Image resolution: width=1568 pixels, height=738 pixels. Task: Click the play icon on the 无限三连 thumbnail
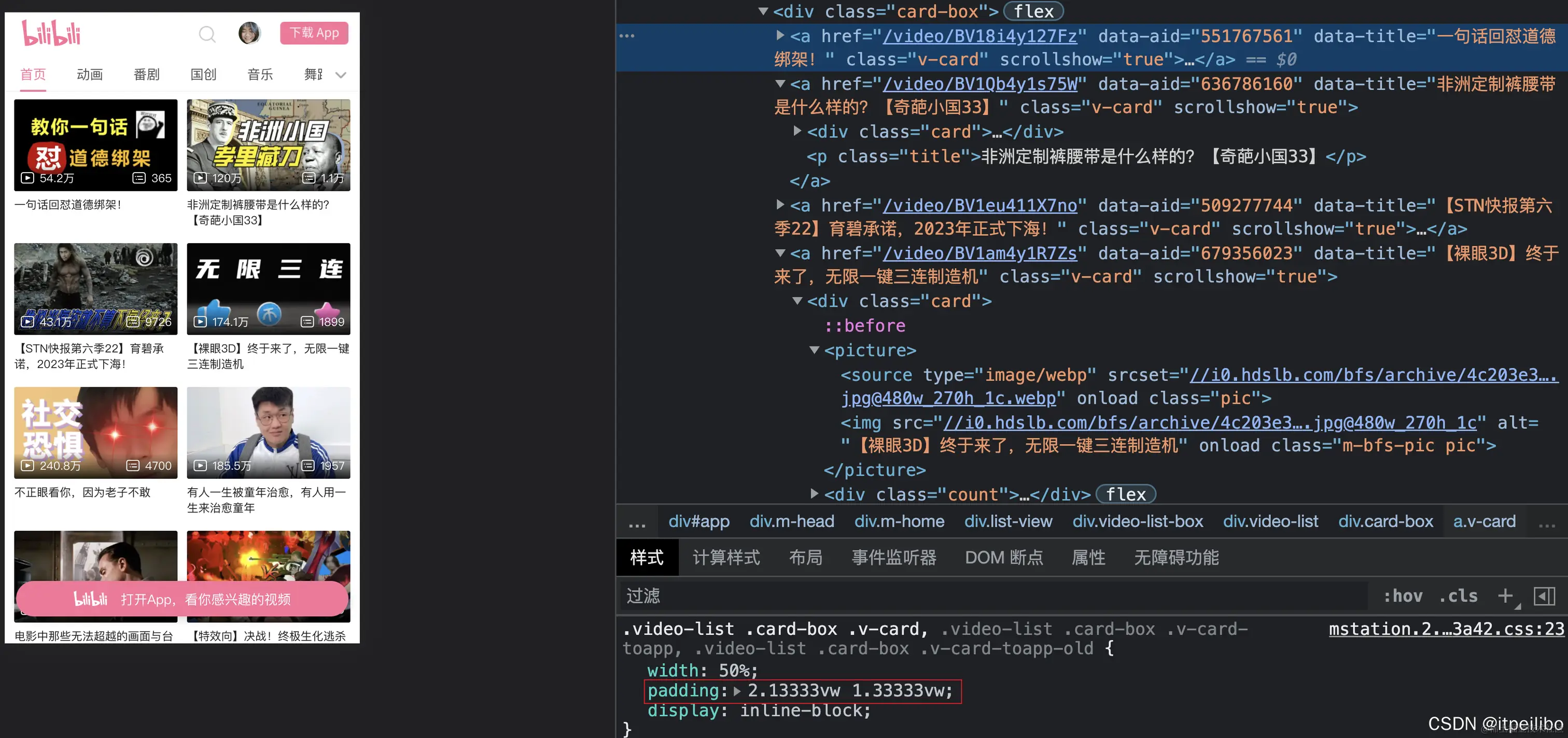[200, 321]
